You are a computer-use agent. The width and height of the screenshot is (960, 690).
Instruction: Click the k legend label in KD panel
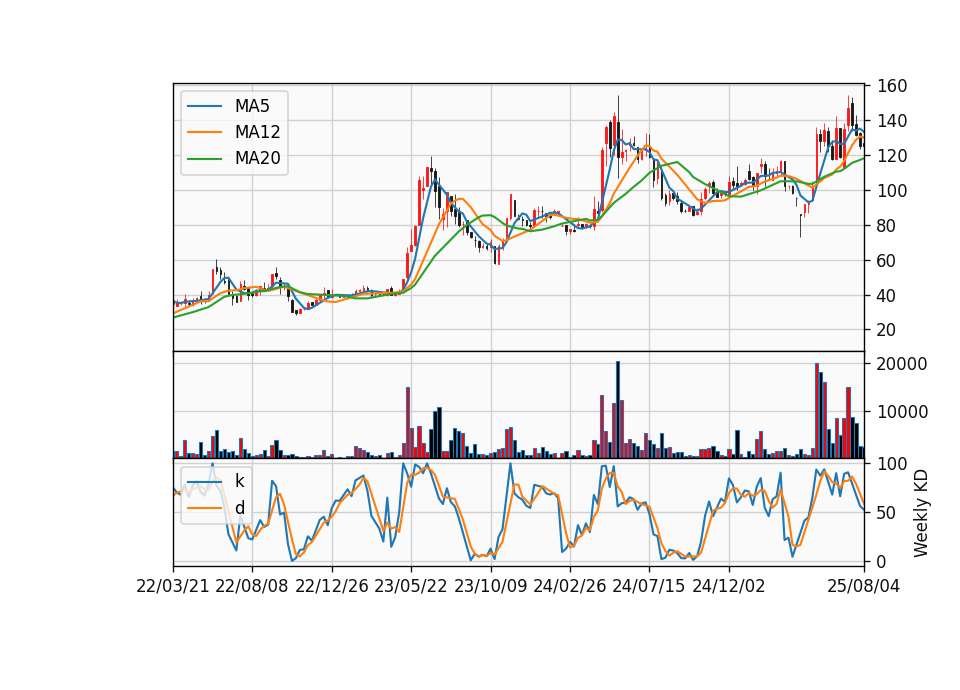point(239,481)
